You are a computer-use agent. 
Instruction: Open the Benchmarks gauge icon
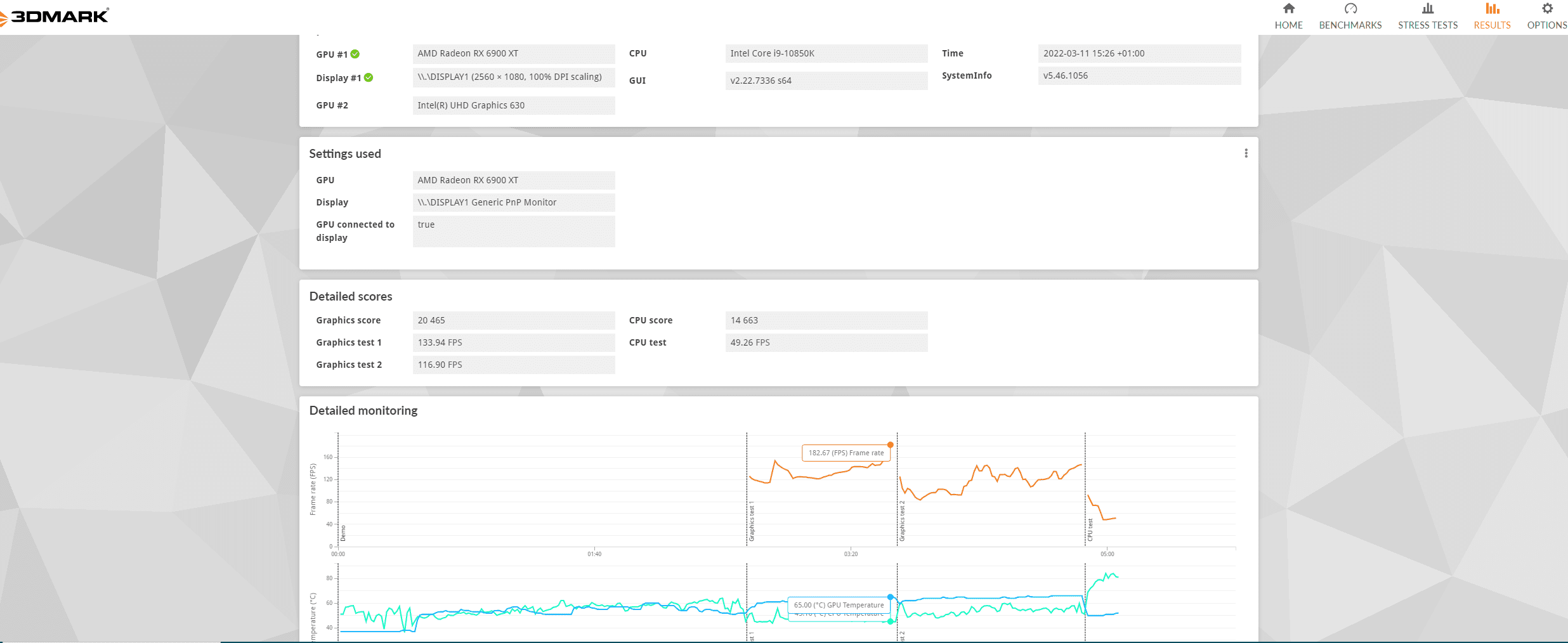[1350, 8]
